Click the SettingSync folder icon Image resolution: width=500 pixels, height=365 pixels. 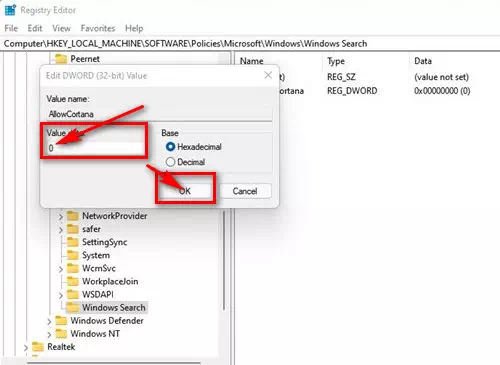click(73, 242)
